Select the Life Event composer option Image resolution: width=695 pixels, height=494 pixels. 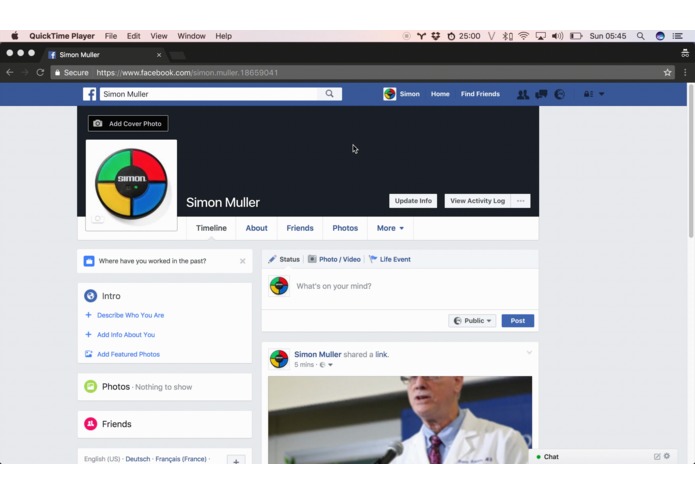tap(390, 259)
